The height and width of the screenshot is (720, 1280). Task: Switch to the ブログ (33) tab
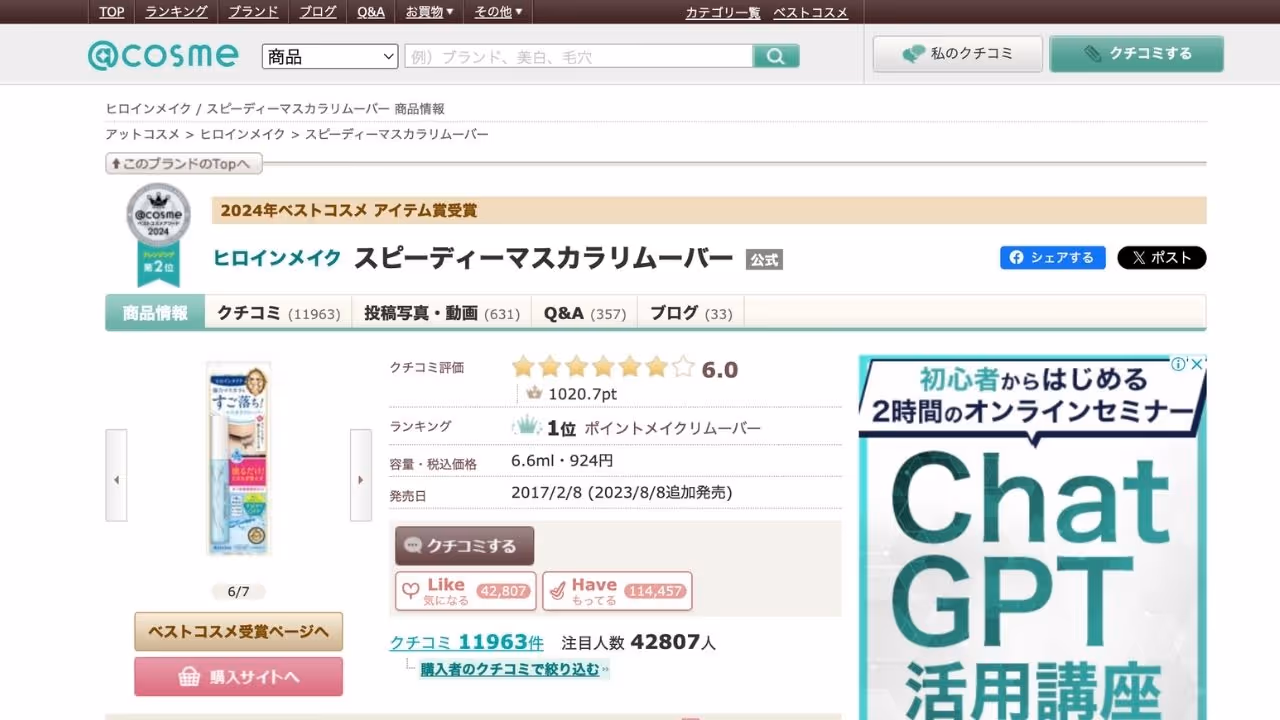point(691,313)
